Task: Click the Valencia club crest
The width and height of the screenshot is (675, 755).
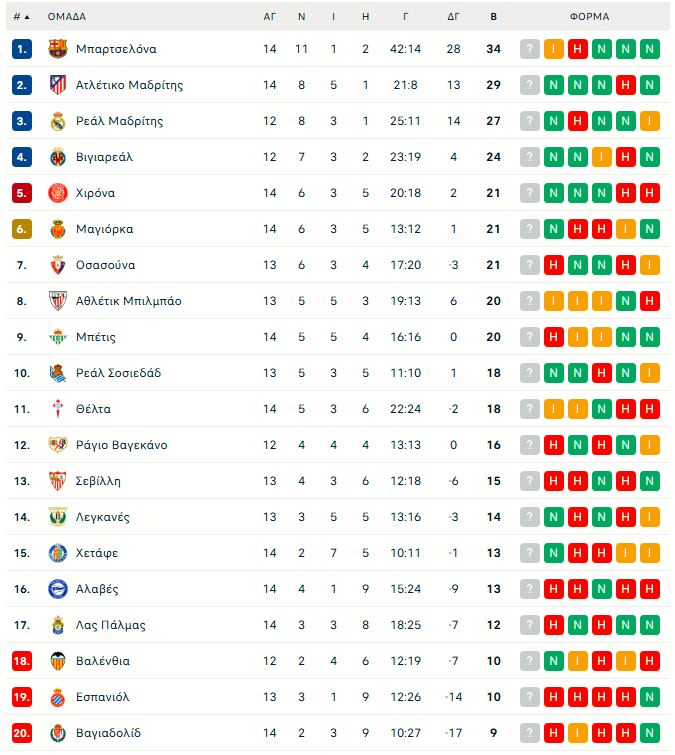Action: (x=57, y=661)
